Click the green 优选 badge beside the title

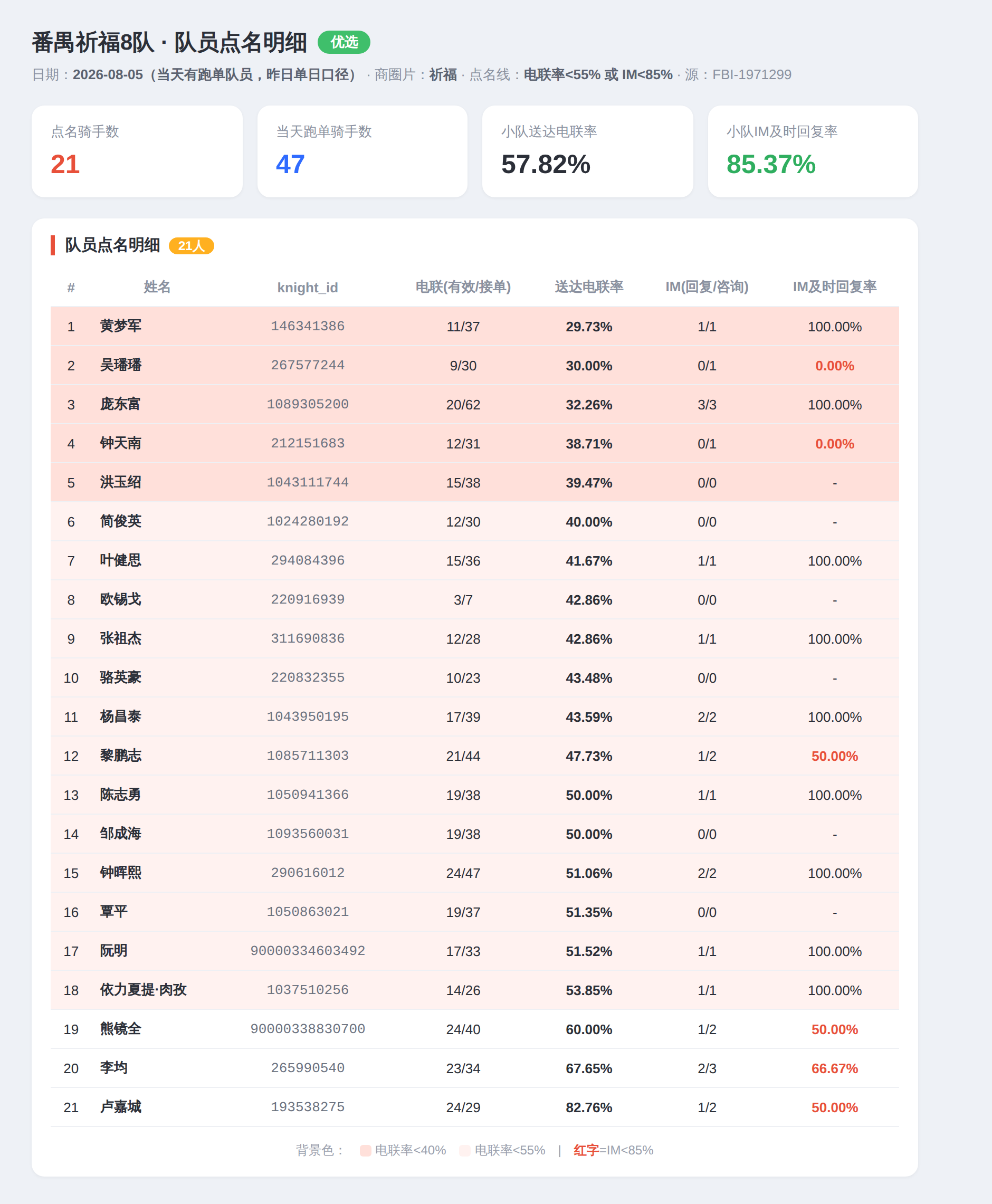point(344,42)
